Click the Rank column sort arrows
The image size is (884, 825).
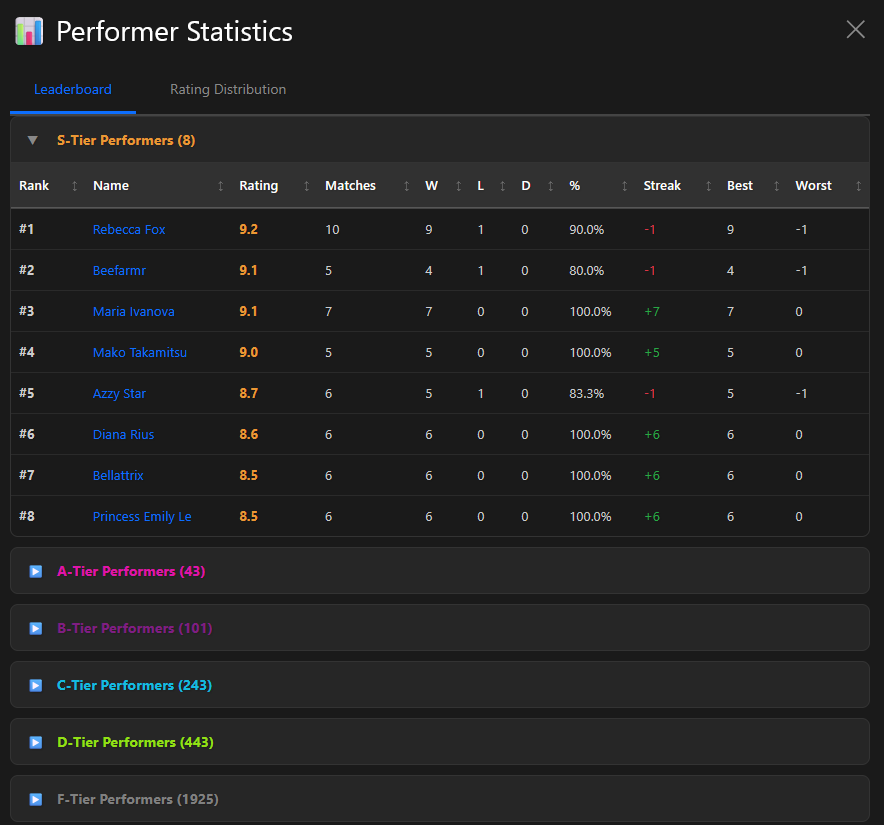74,186
